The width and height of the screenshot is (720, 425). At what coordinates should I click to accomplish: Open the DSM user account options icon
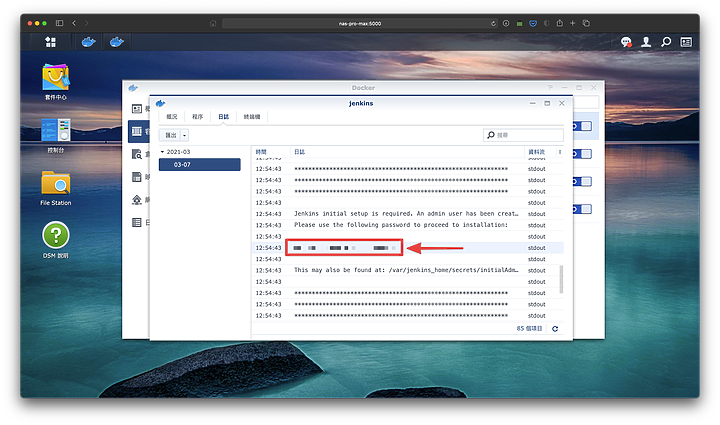(646, 42)
